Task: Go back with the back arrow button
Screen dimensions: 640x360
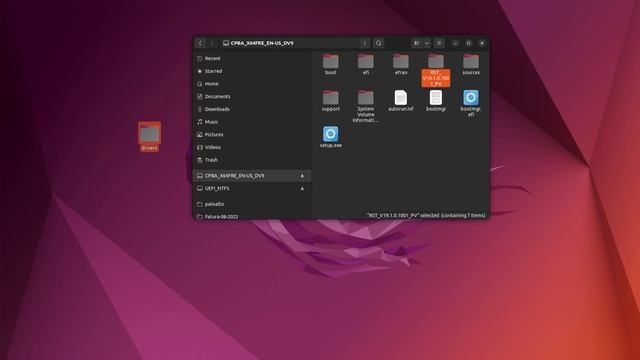Action: pos(200,43)
